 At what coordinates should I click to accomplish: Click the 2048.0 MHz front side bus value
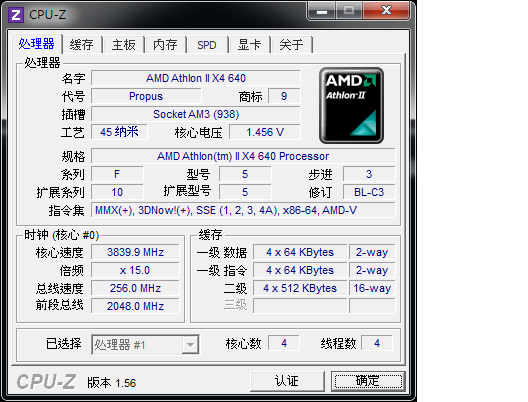[135, 306]
